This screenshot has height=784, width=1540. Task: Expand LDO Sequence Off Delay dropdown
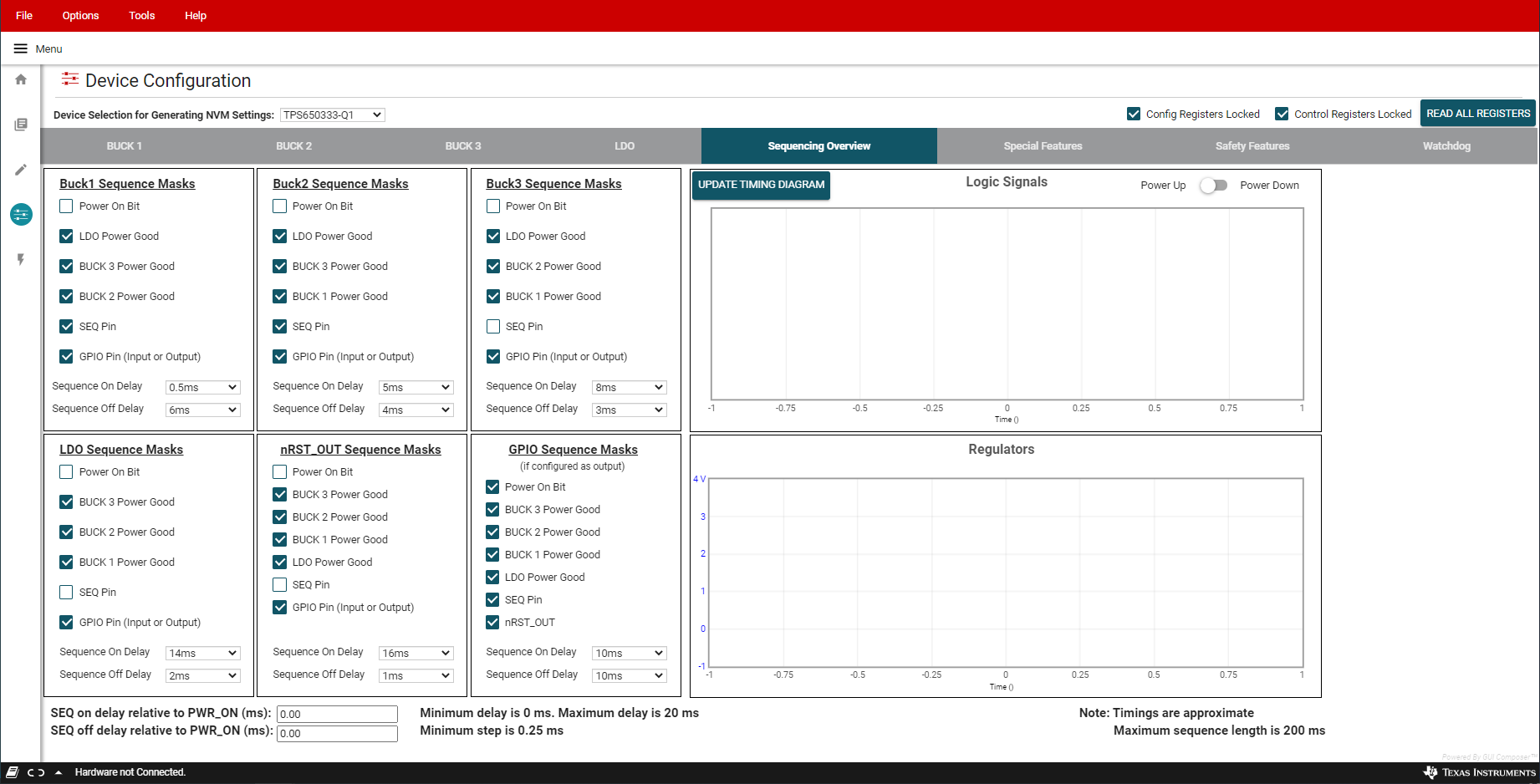pyautogui.click(x=203, y=675)
